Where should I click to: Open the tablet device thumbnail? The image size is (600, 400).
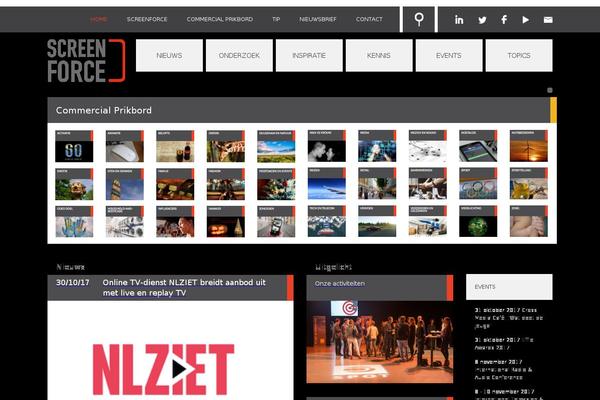point(478,146)
